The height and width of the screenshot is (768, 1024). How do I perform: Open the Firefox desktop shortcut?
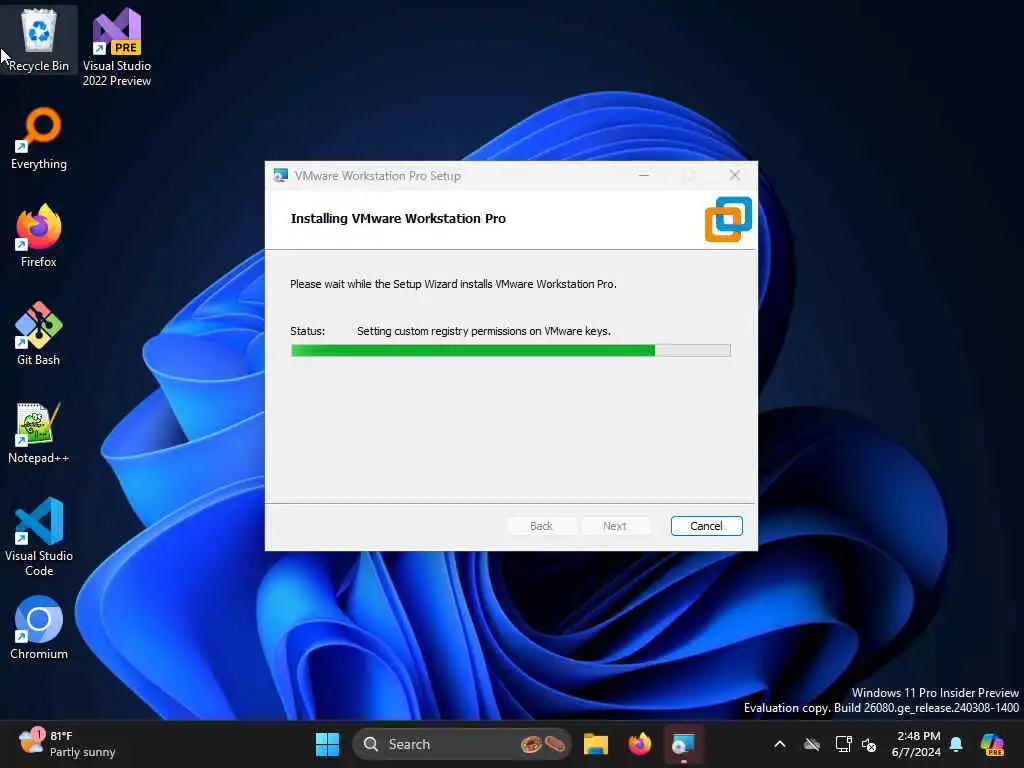[x=39, y=235]
